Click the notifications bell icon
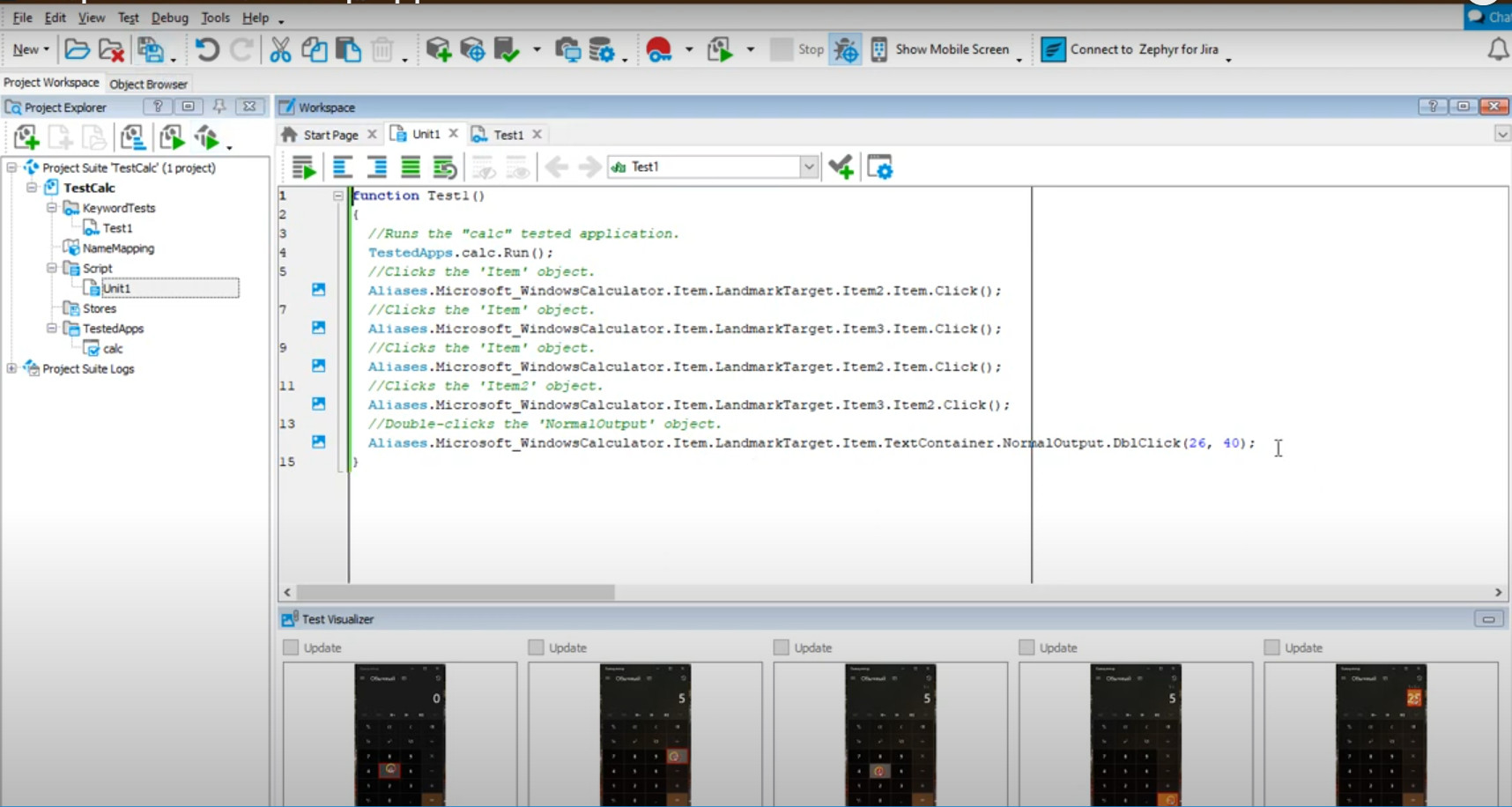The width and height of the screenshot is (1512, 807). pyautogui.click(x=1497, y=50)
